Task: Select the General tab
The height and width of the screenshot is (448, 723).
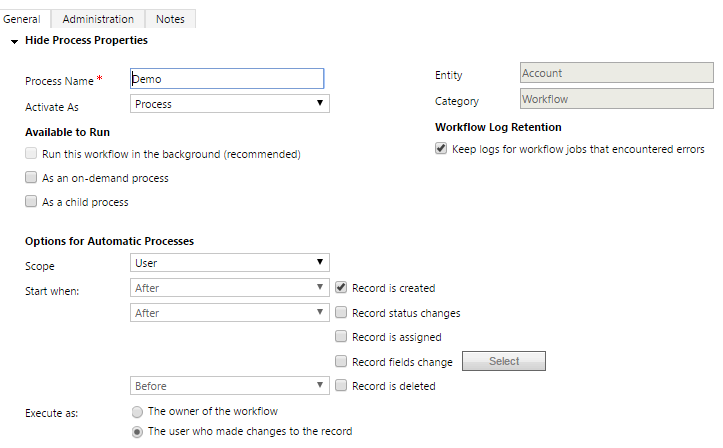Action: click(22, 19)
